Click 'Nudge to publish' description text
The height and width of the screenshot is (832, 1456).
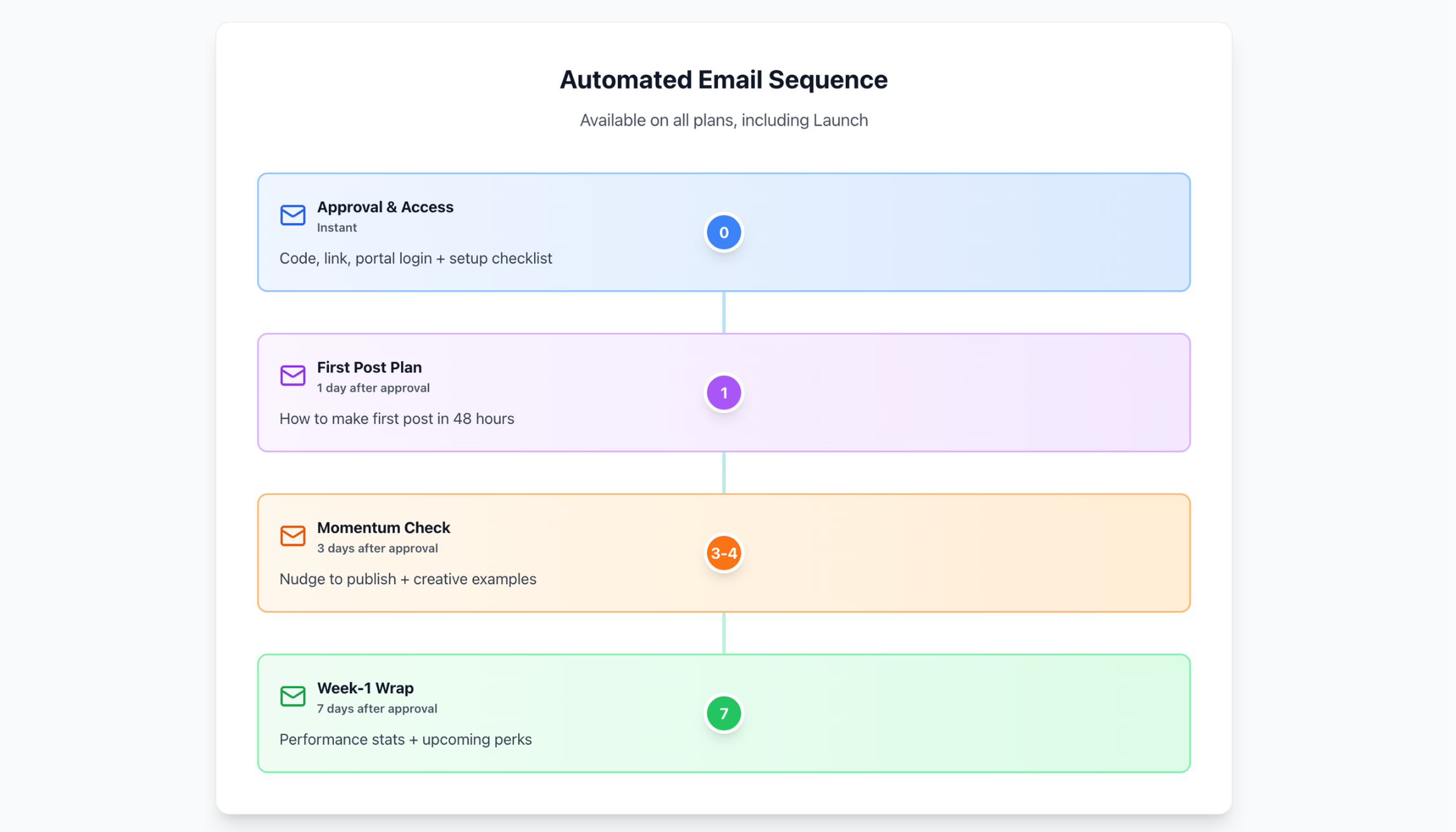coord(408,580)
